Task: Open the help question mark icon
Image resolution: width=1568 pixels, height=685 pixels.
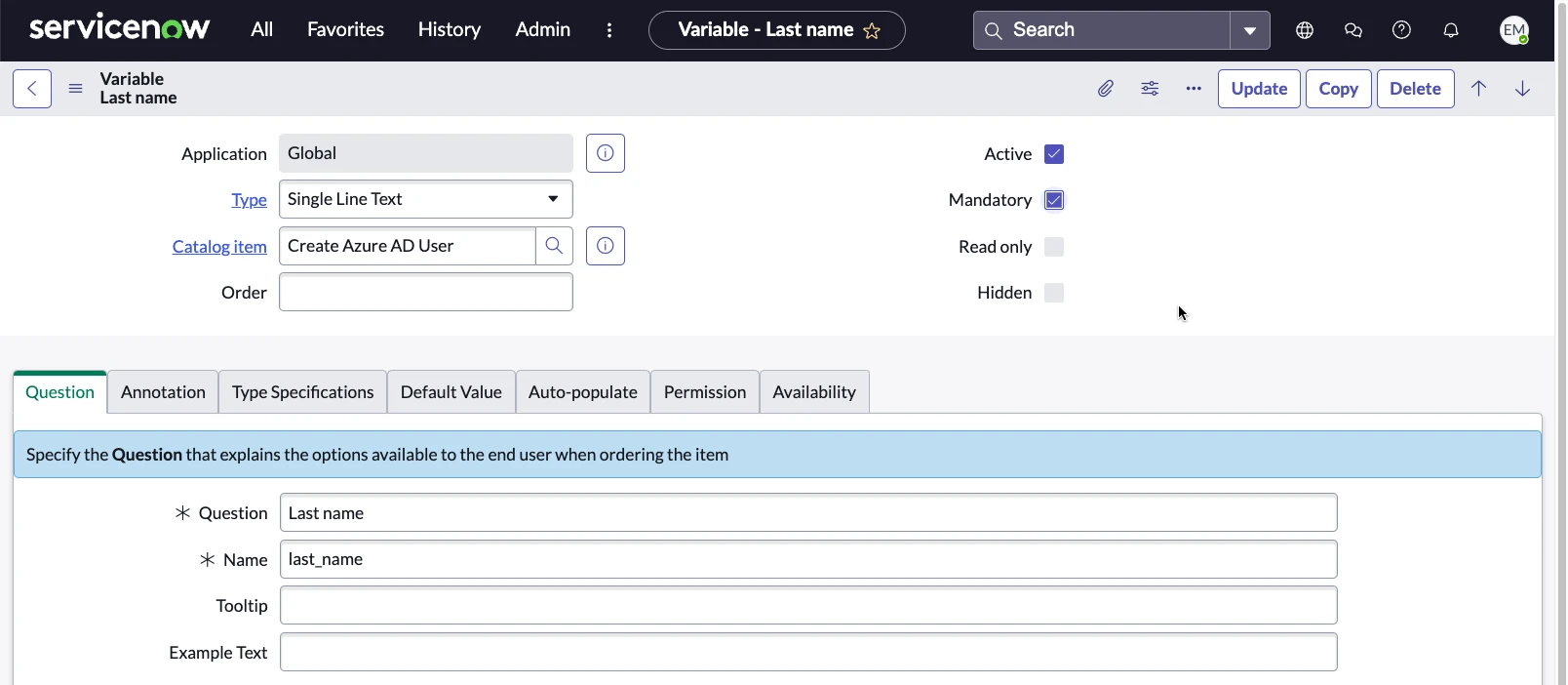Action: tap(1401, 30)
